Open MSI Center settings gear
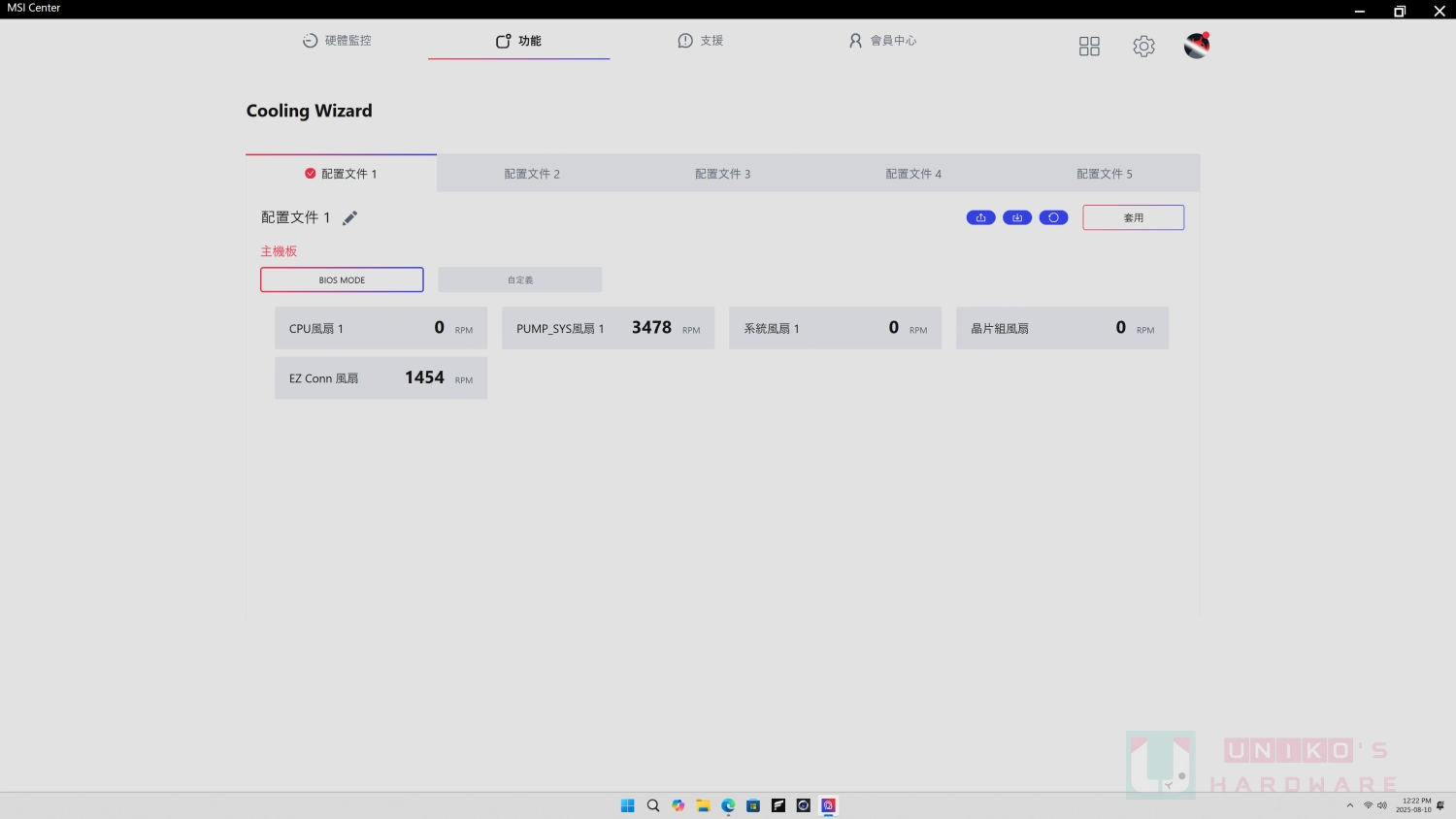The image size is (1456, 819). [1143, 47]
